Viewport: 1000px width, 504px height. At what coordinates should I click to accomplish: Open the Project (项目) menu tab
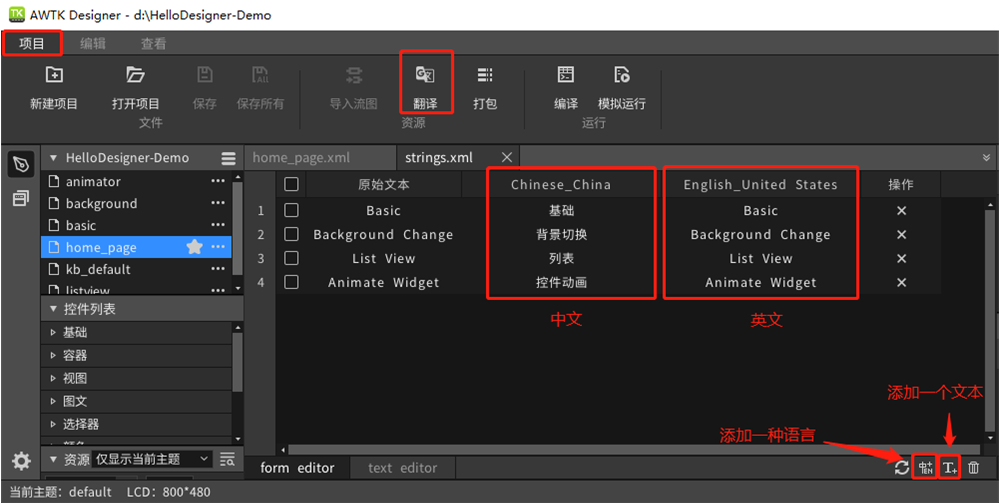pyautogui.click(x=32, y=43)
